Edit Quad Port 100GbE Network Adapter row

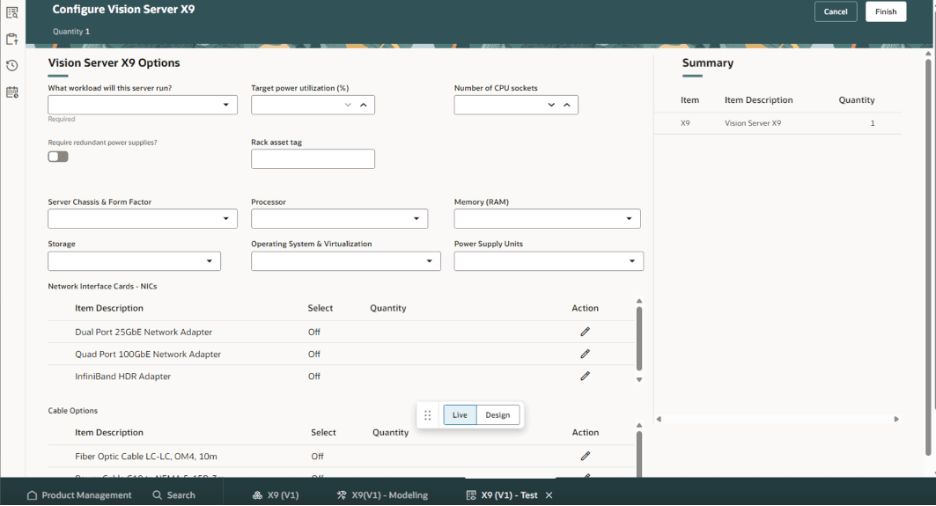click(585, 354)
